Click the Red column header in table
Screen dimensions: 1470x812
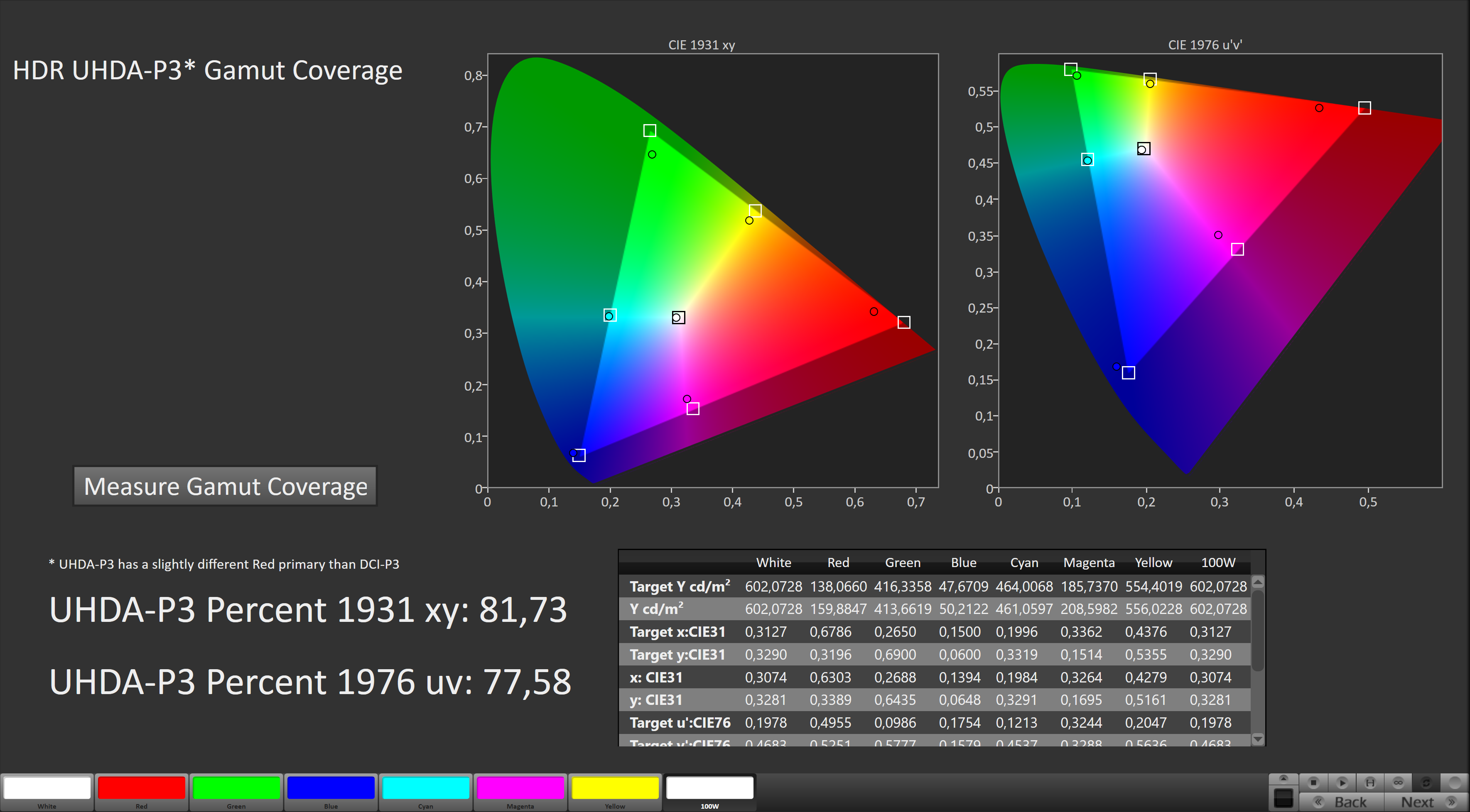(x=838, y=562)
